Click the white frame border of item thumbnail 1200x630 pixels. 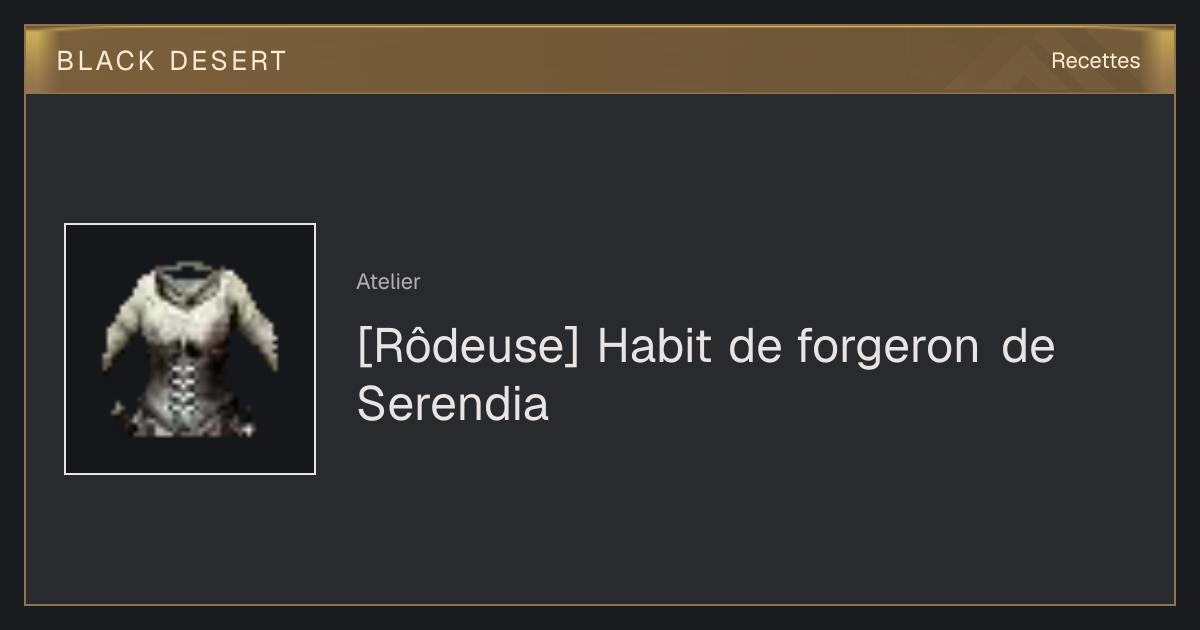tap(65, 349)
